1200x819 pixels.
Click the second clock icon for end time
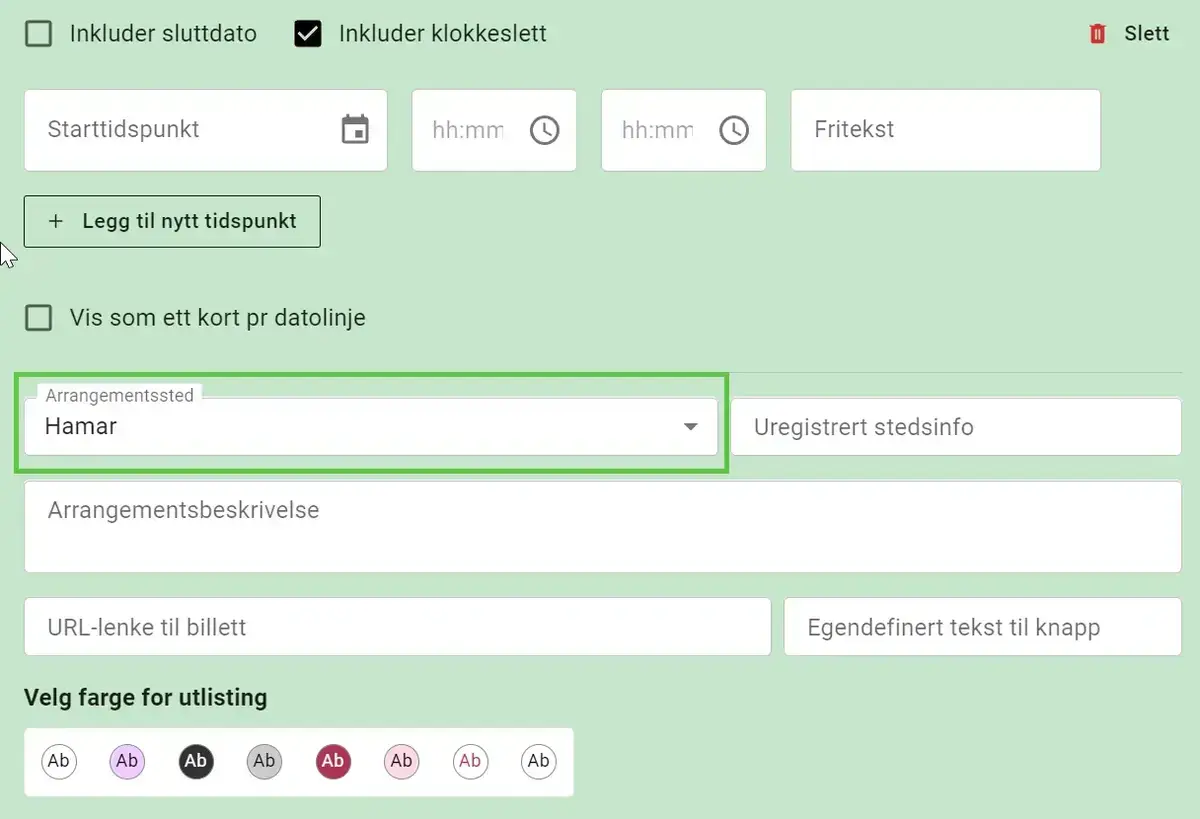click(734, 130)
